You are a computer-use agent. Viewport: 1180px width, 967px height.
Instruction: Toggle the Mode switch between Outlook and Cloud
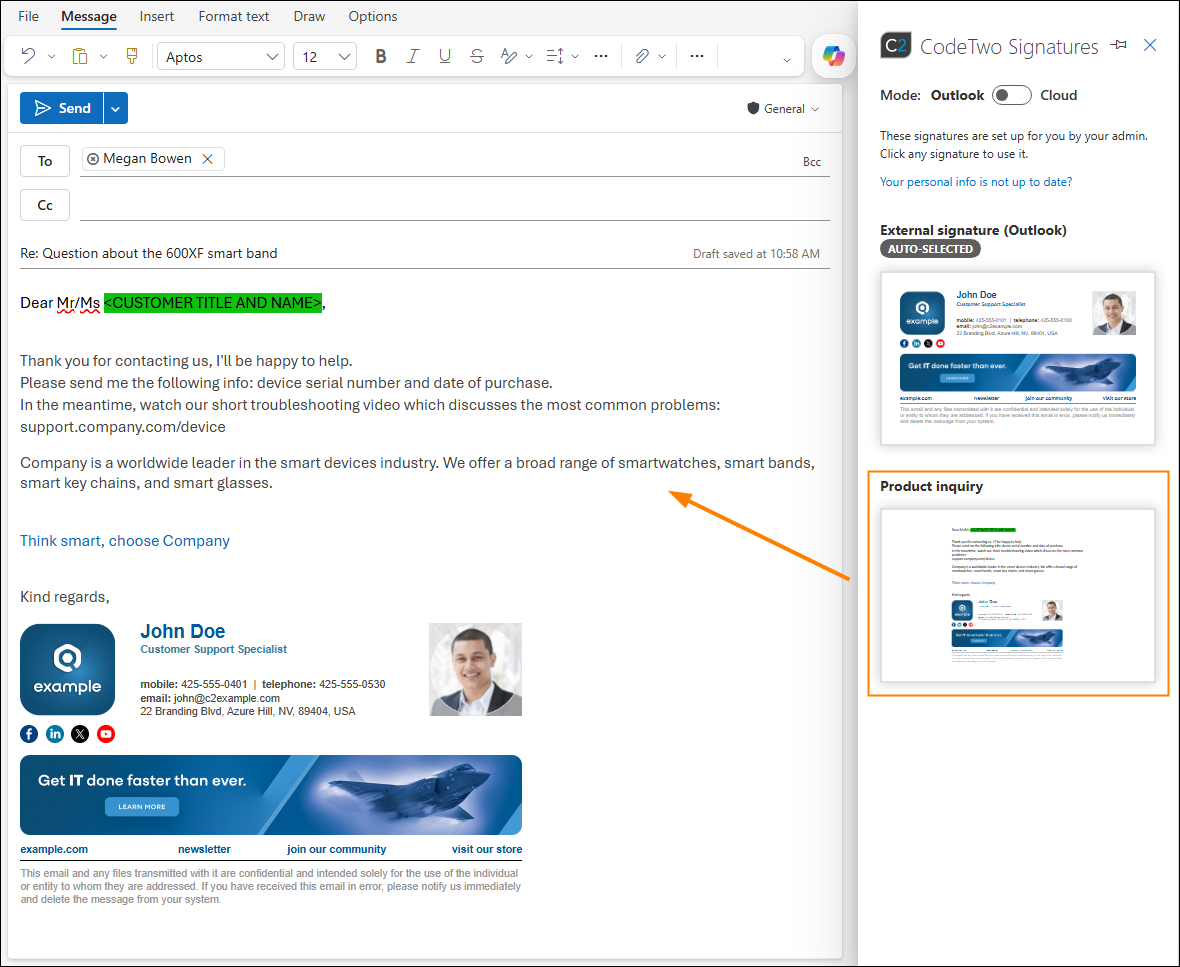click(1011, 96)
